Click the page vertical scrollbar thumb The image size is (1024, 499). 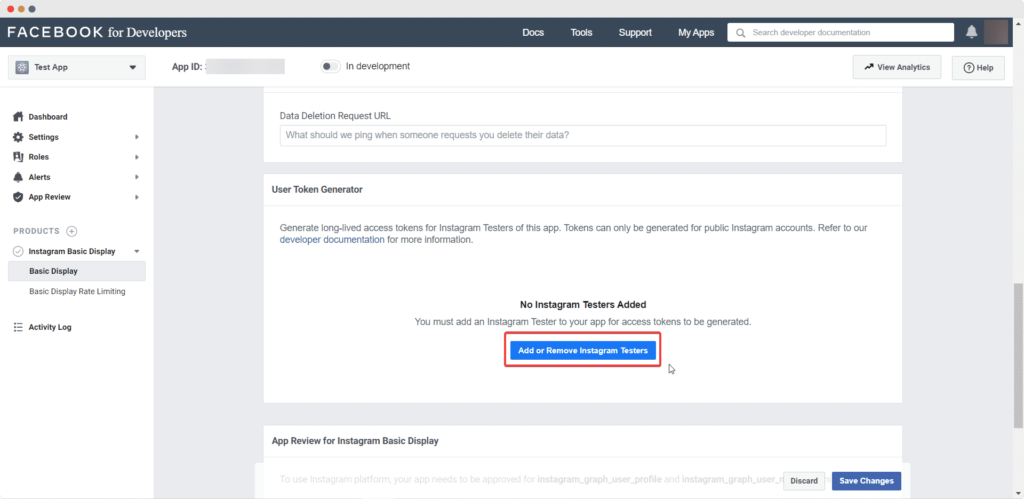[x=1019, y=355]
